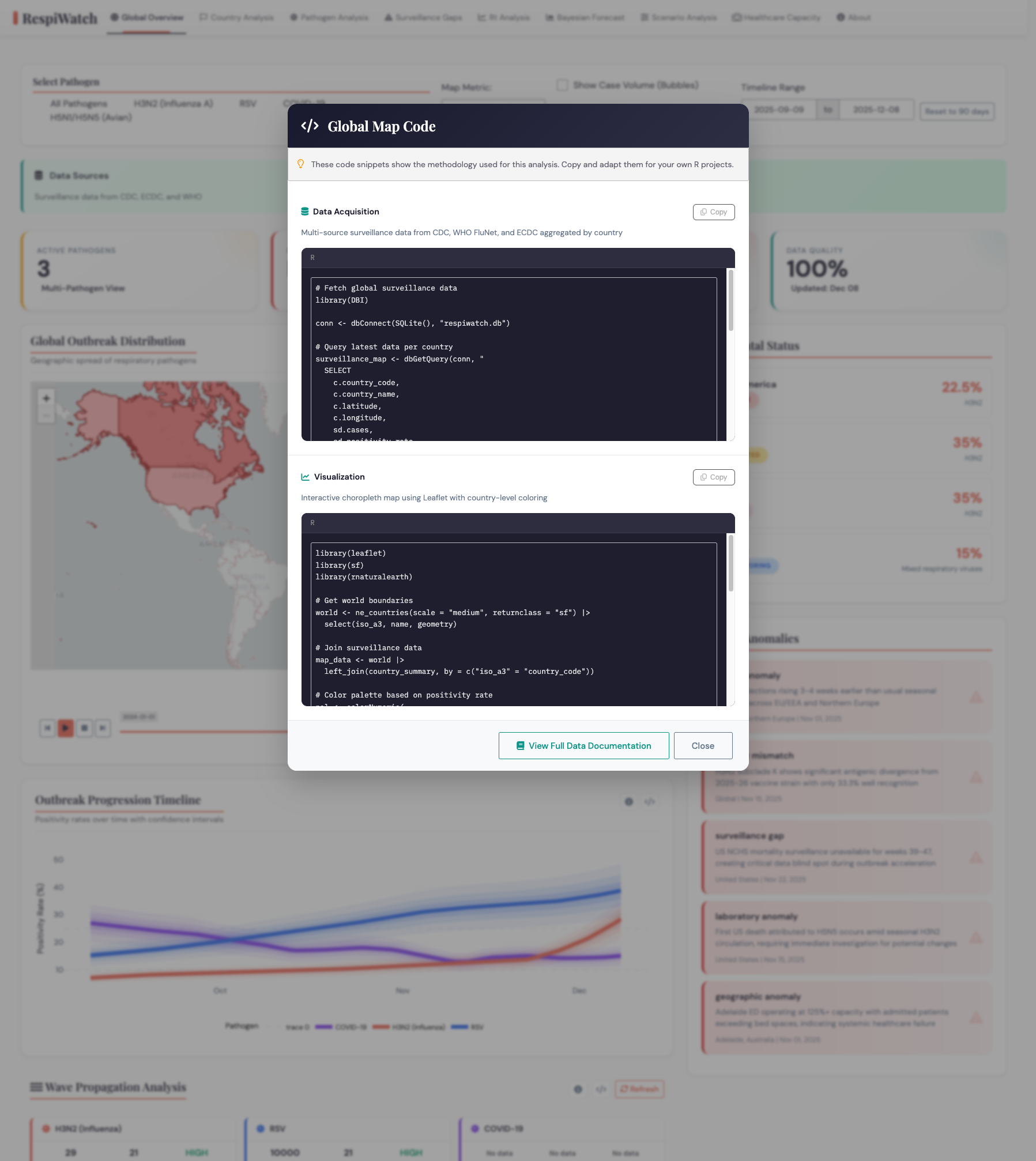Click the Data Acquisition database icon
Image resolution: width=1036 pixels, height=1161 pixels.
tap(305, 211)
